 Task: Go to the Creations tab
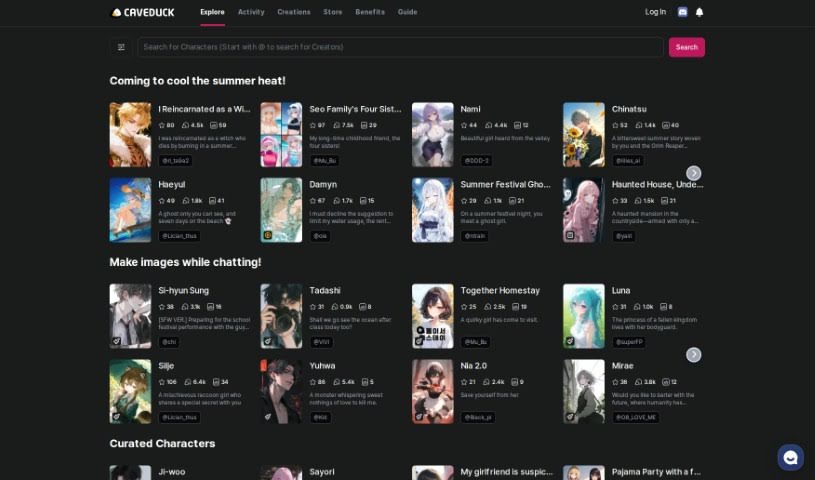tap(294, 12)
